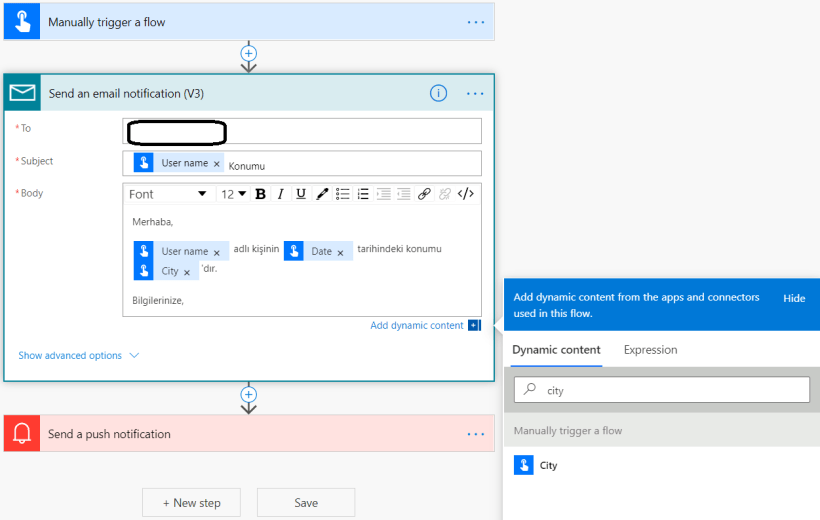Insert a numbered list
820x520 pixels.
pos(363,194)
